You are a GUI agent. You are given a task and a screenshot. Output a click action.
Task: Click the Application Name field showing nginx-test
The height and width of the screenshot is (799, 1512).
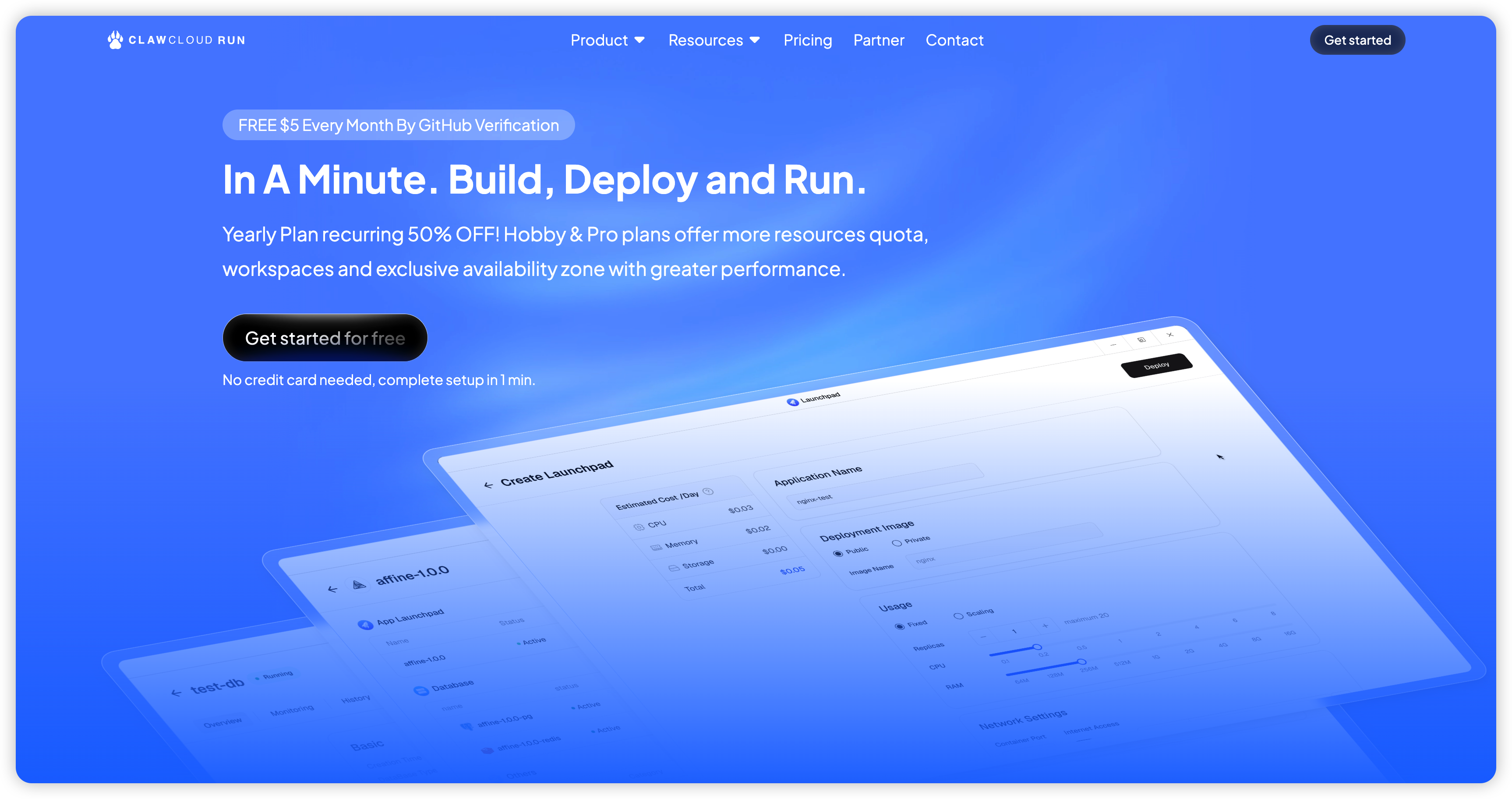tap(885, 486)
